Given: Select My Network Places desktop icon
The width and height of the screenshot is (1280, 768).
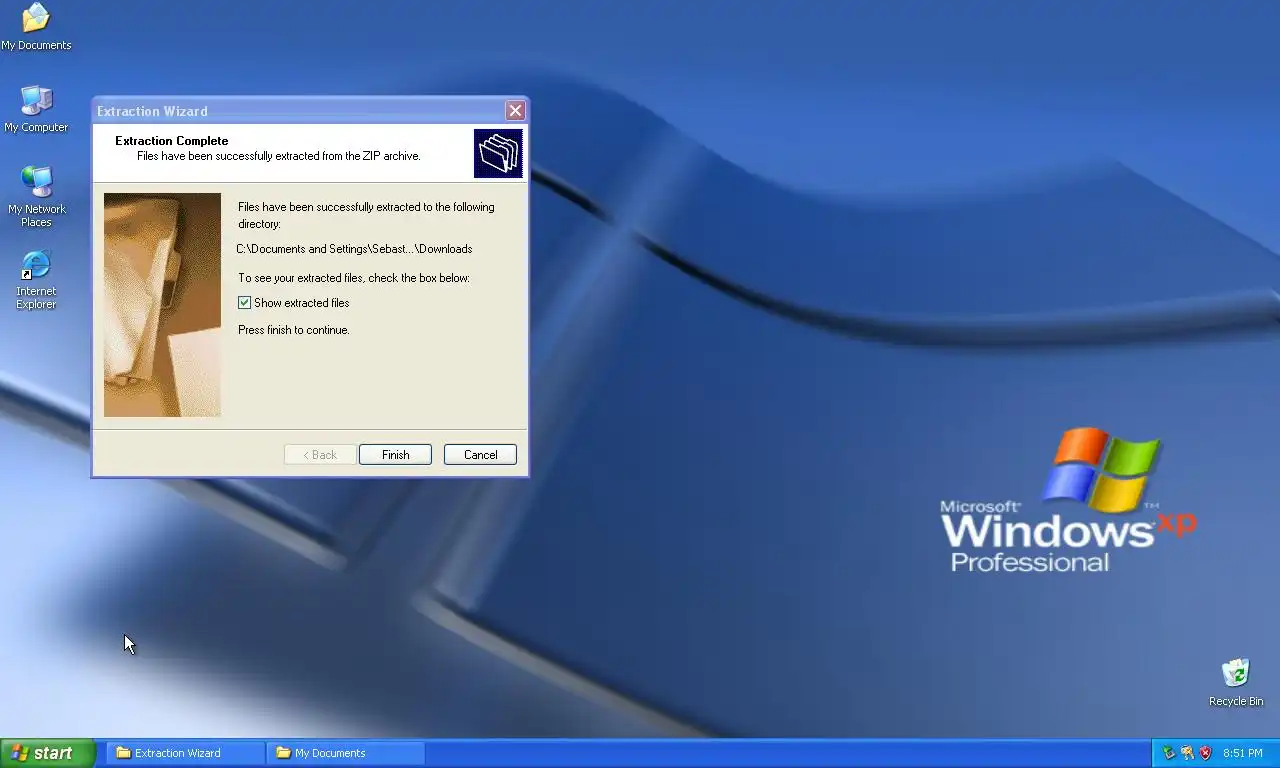Looking at the screenshot, I should tap(36, 196).
